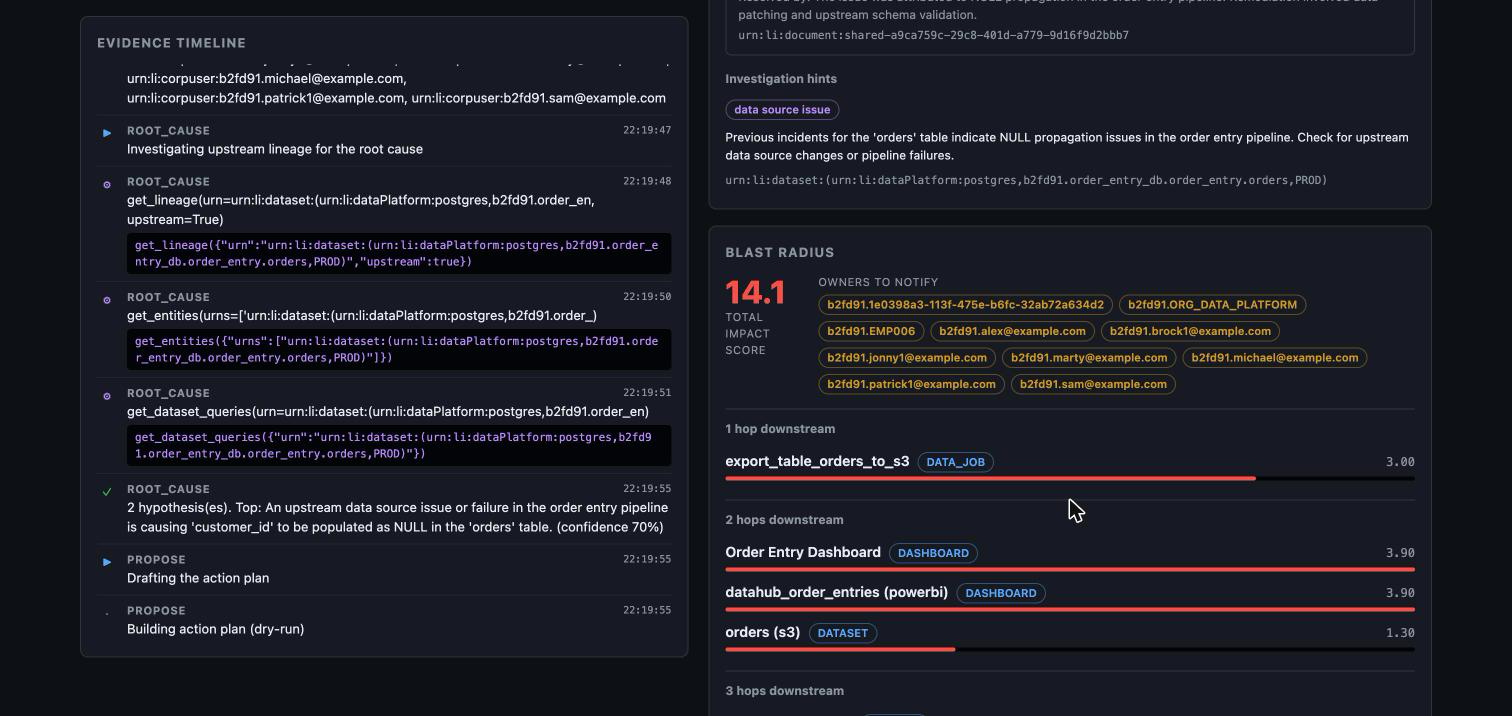Open the get_dataset_queries JSON code block
Image resolution: width=1512 pixels, height=716 pixels.
pyautogui.click(x=399, y=446)
